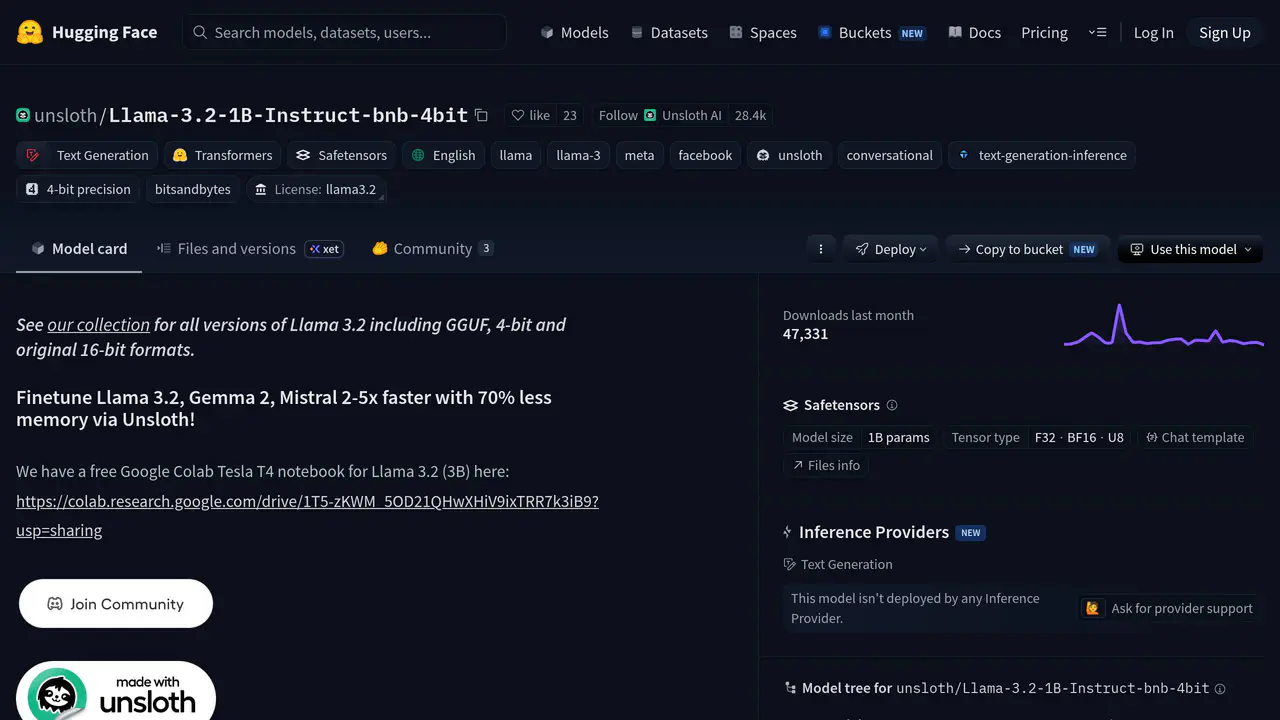Select the conversational tag
Image resolution: width=1280 pixels, height=720 pixels.
coord(889,155)
